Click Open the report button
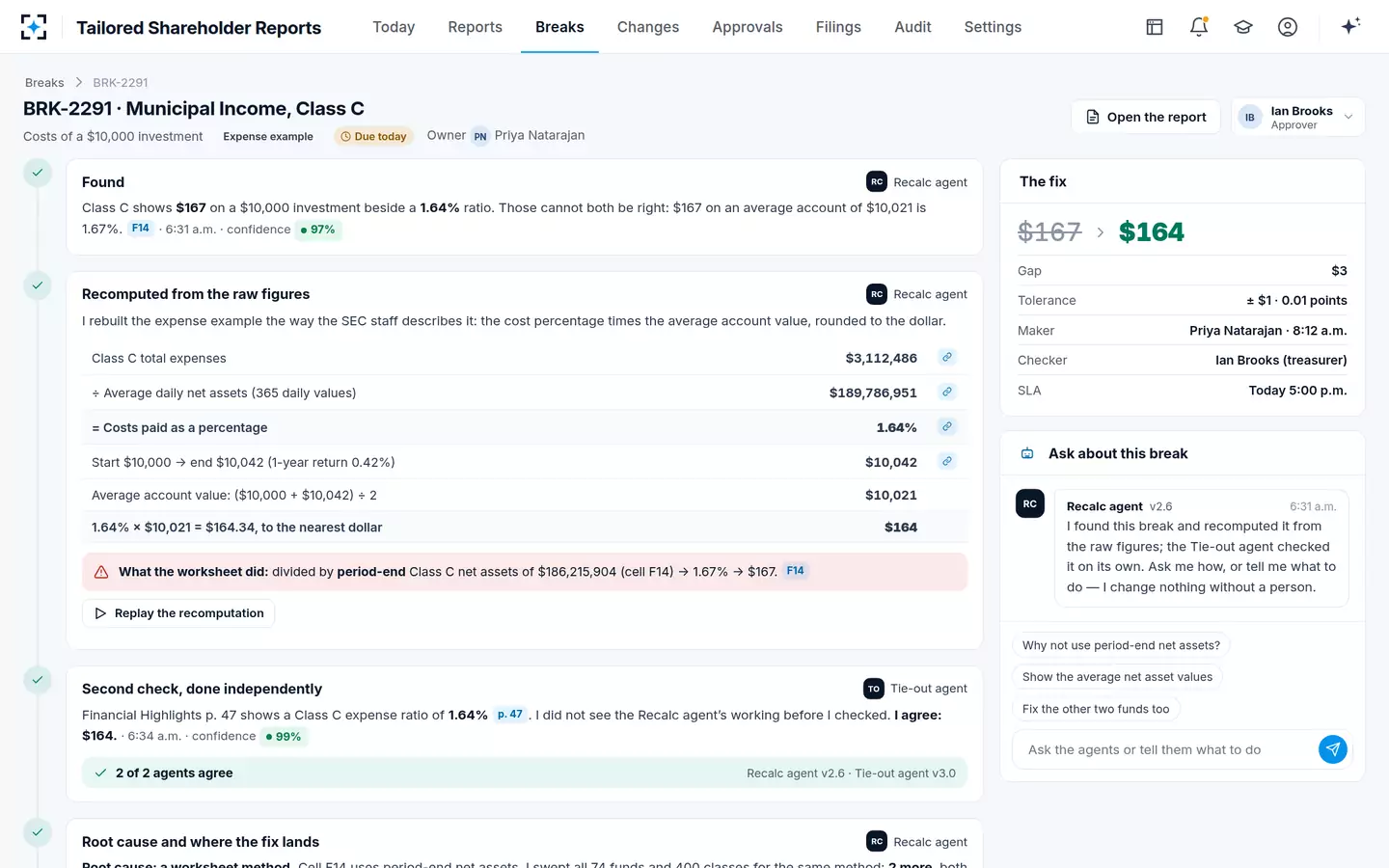Image resolution: width=1389 pixels, height=868 pixels. (x=1146, y=117)
